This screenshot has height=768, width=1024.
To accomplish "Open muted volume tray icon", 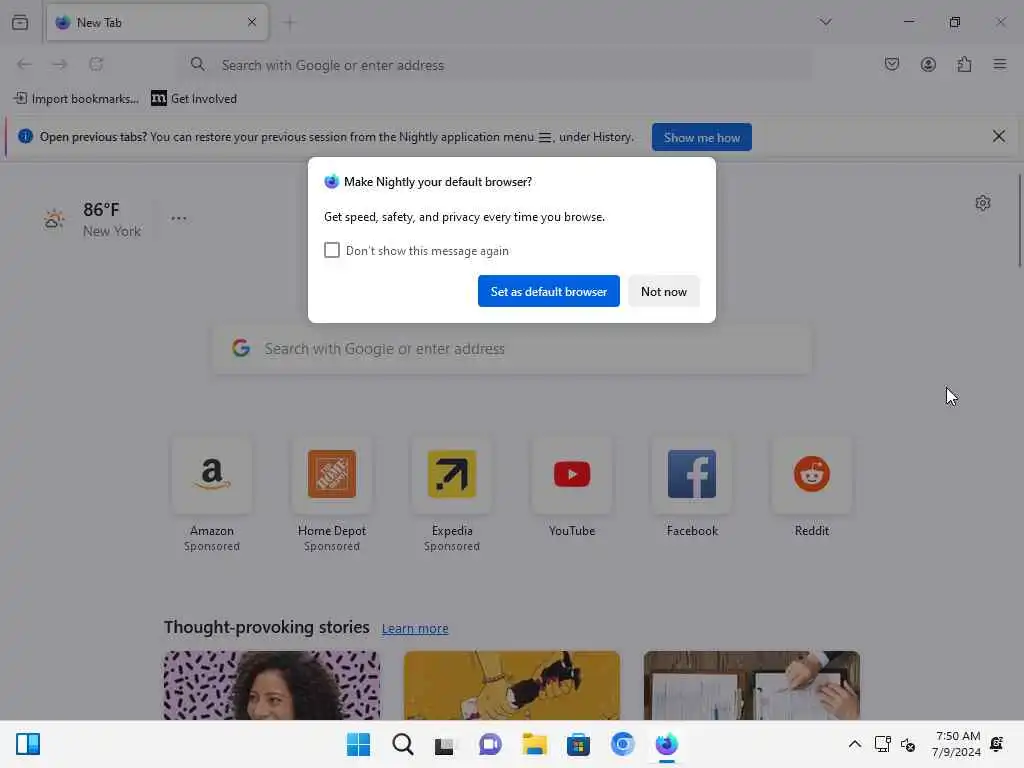I will click(x=908, y=744).
